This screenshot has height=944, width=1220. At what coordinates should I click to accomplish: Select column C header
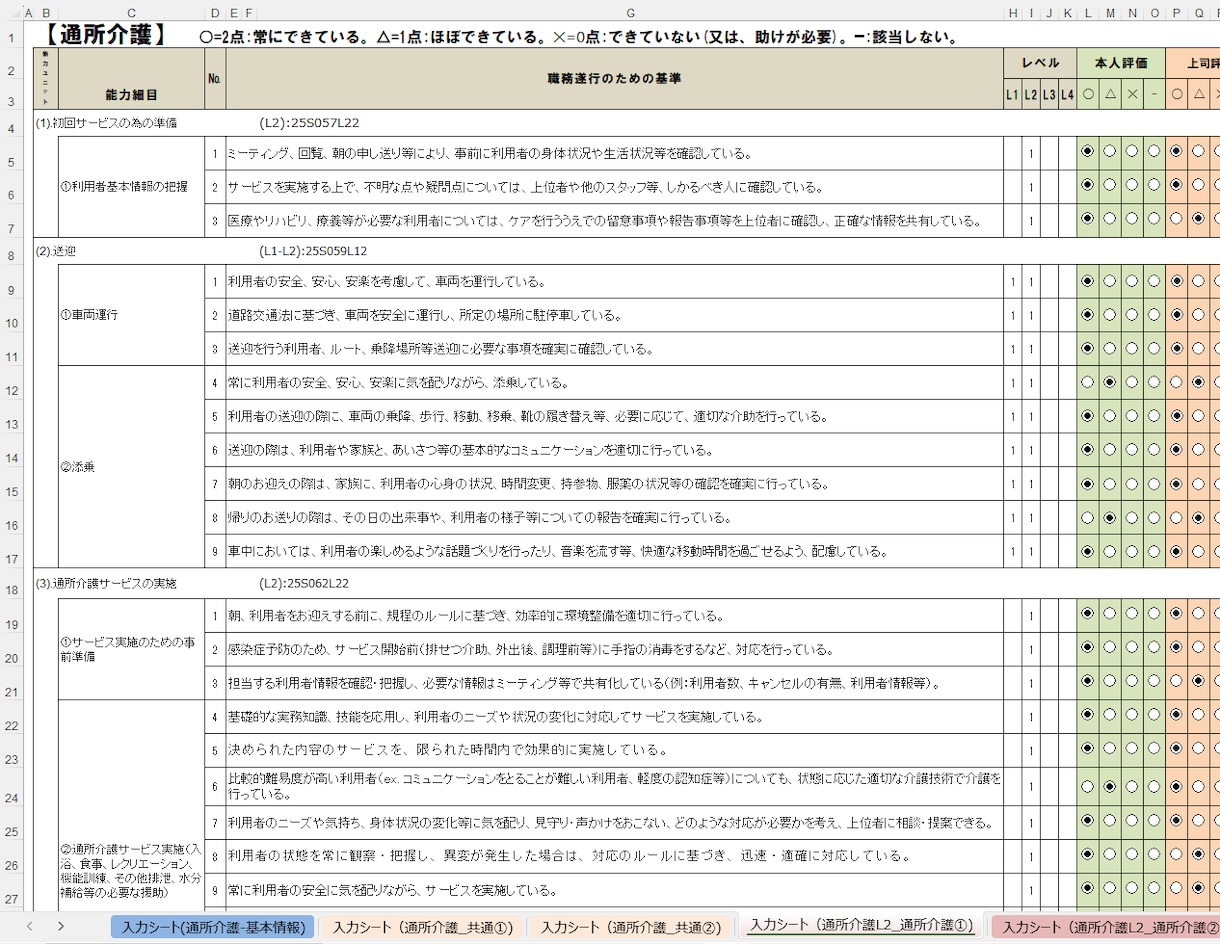point(132,12)
